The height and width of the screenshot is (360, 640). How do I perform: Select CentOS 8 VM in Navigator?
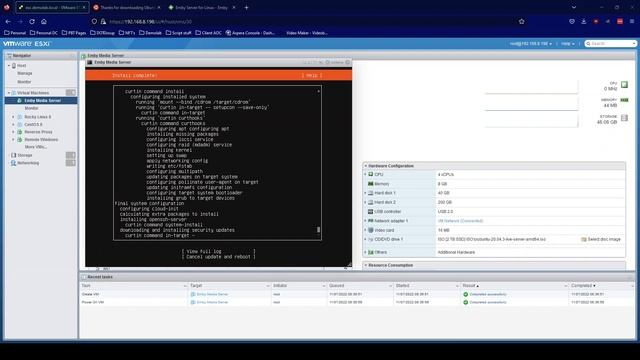tap(33, 124)
